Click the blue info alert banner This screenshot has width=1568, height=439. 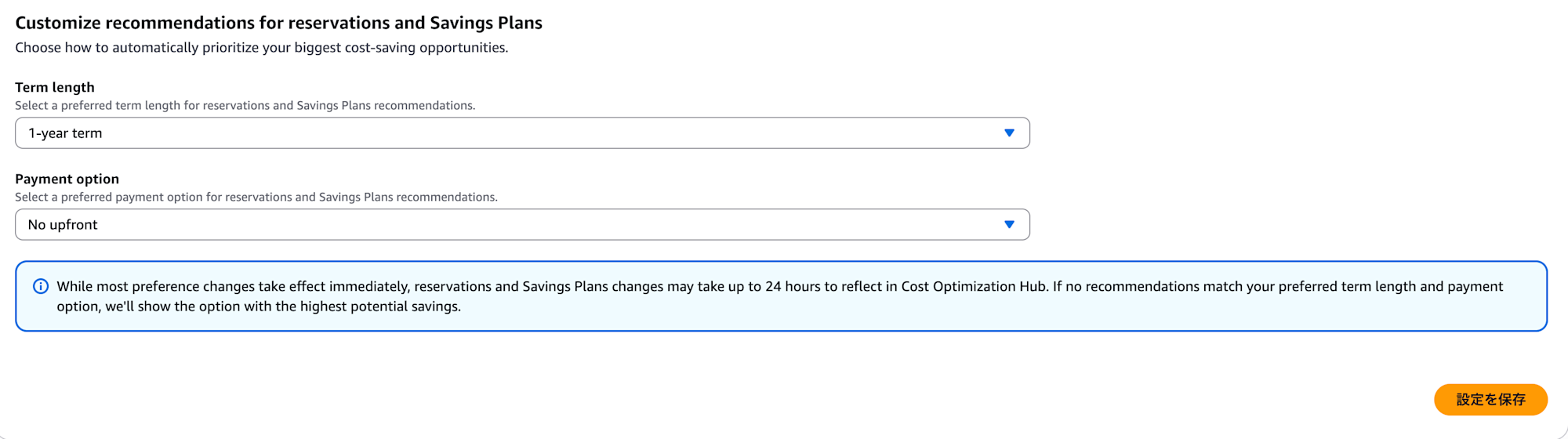coord(781,296)
